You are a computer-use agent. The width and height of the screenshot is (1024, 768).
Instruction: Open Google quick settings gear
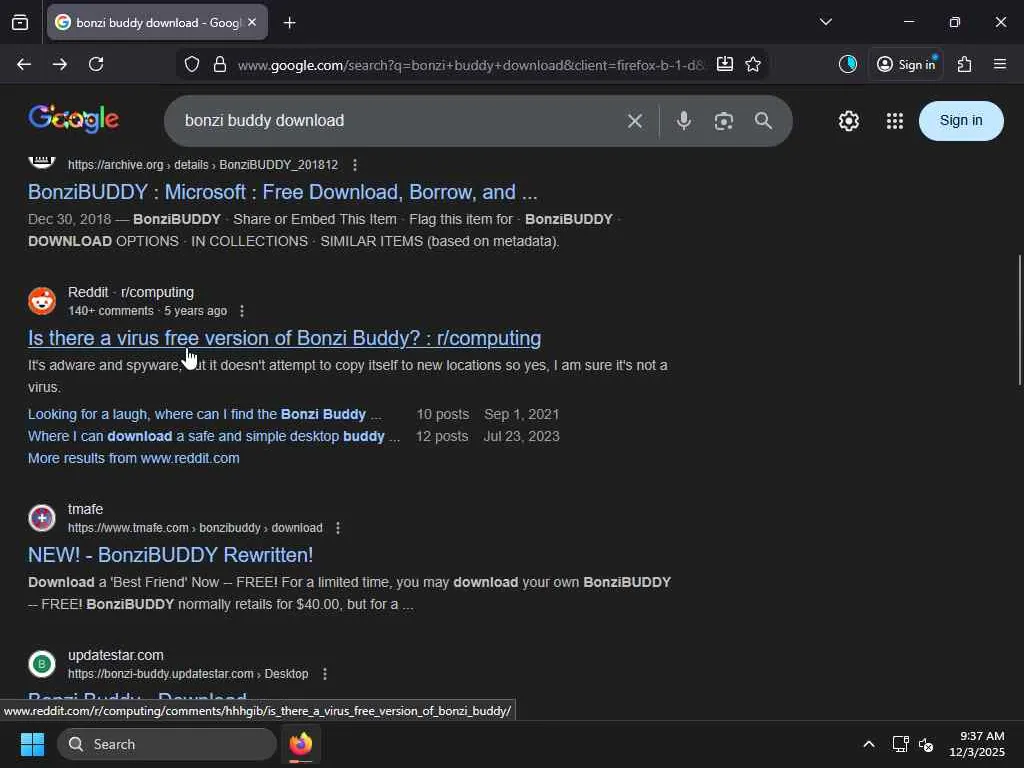(848, 121)
